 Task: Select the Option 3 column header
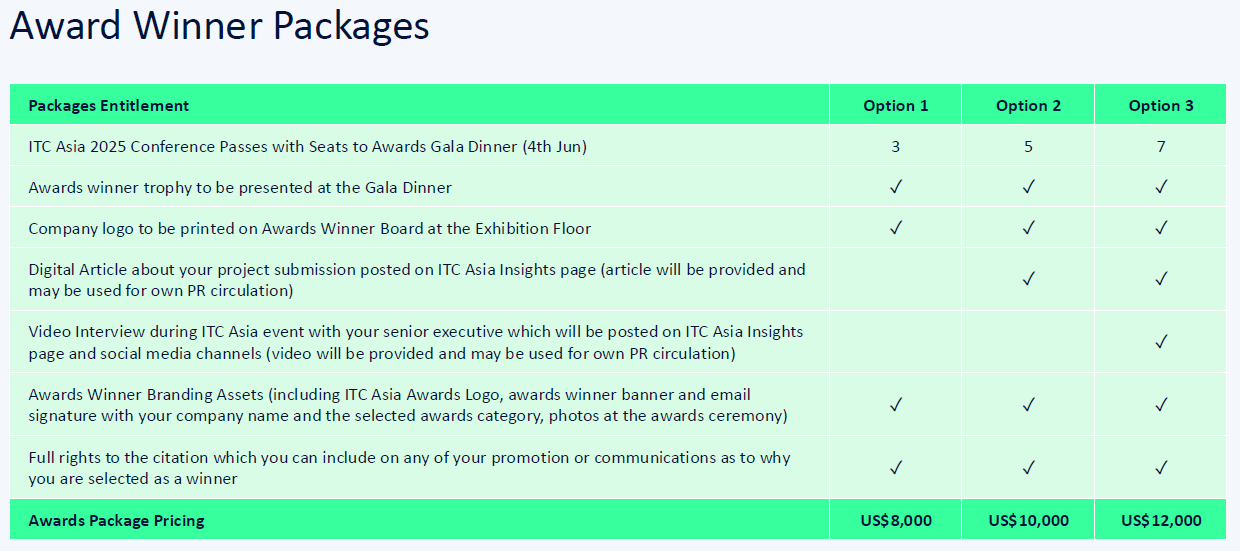(1161, 106)
